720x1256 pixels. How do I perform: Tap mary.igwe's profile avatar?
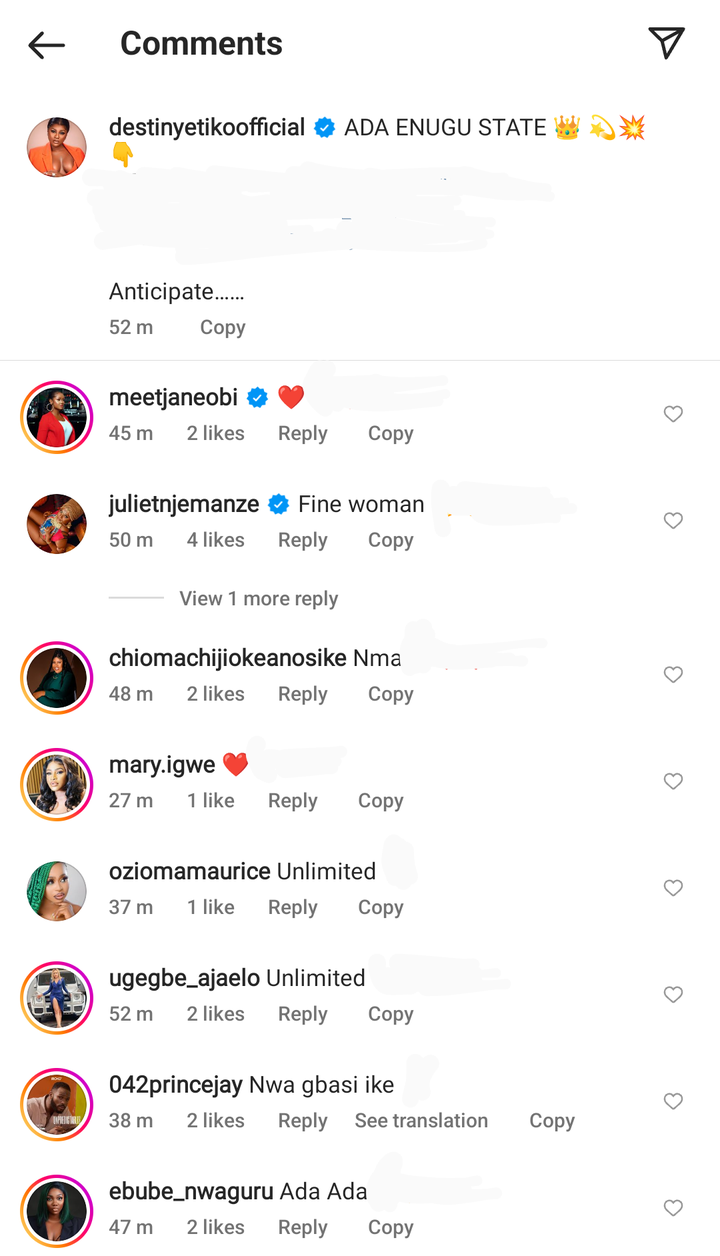tap(56, 782)
